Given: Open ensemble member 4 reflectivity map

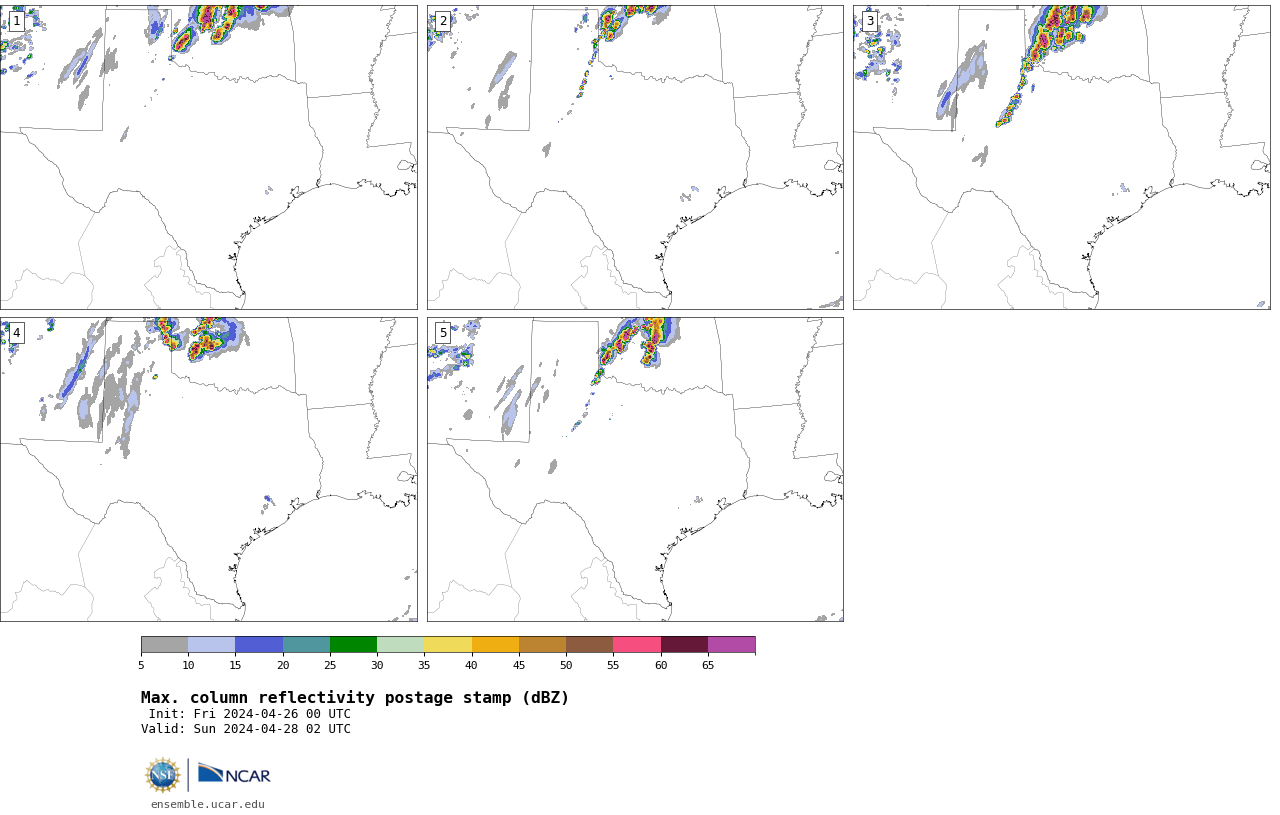Looking at the screenshot, I should 208,469.
